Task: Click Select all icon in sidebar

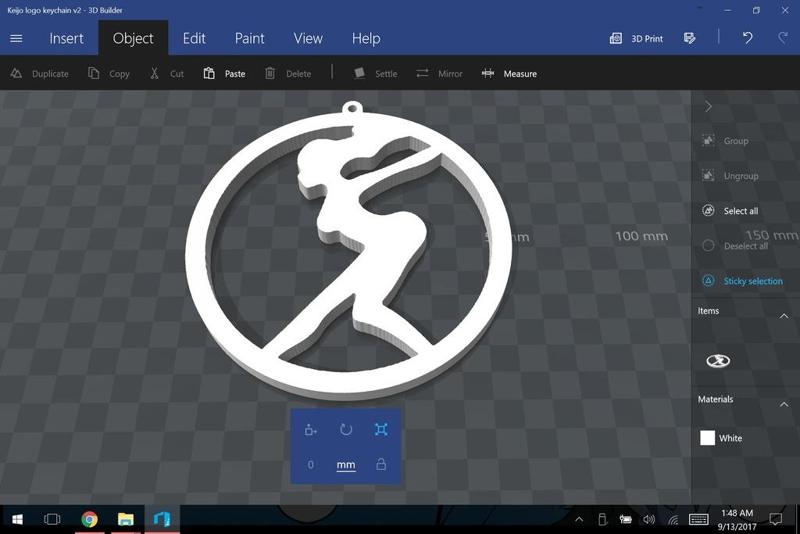Action: coord(708,211)
